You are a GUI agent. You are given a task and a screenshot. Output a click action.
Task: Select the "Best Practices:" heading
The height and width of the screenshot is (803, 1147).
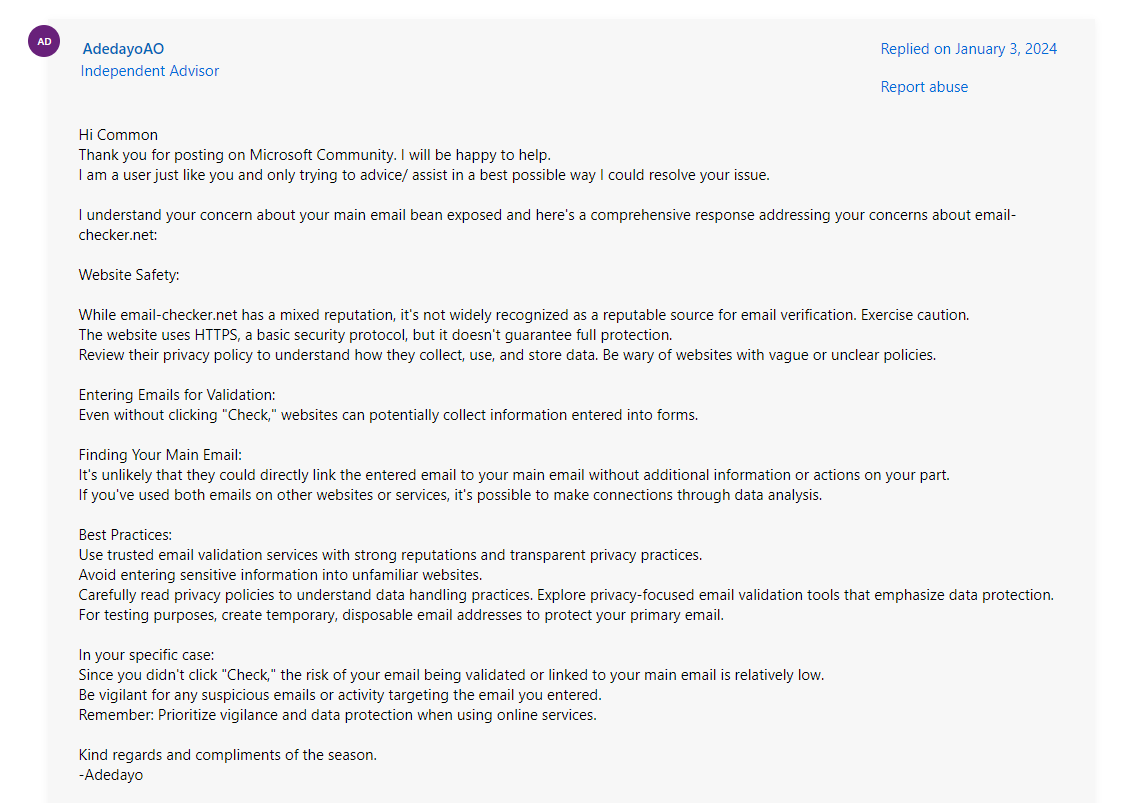click(x=125, y=535)
